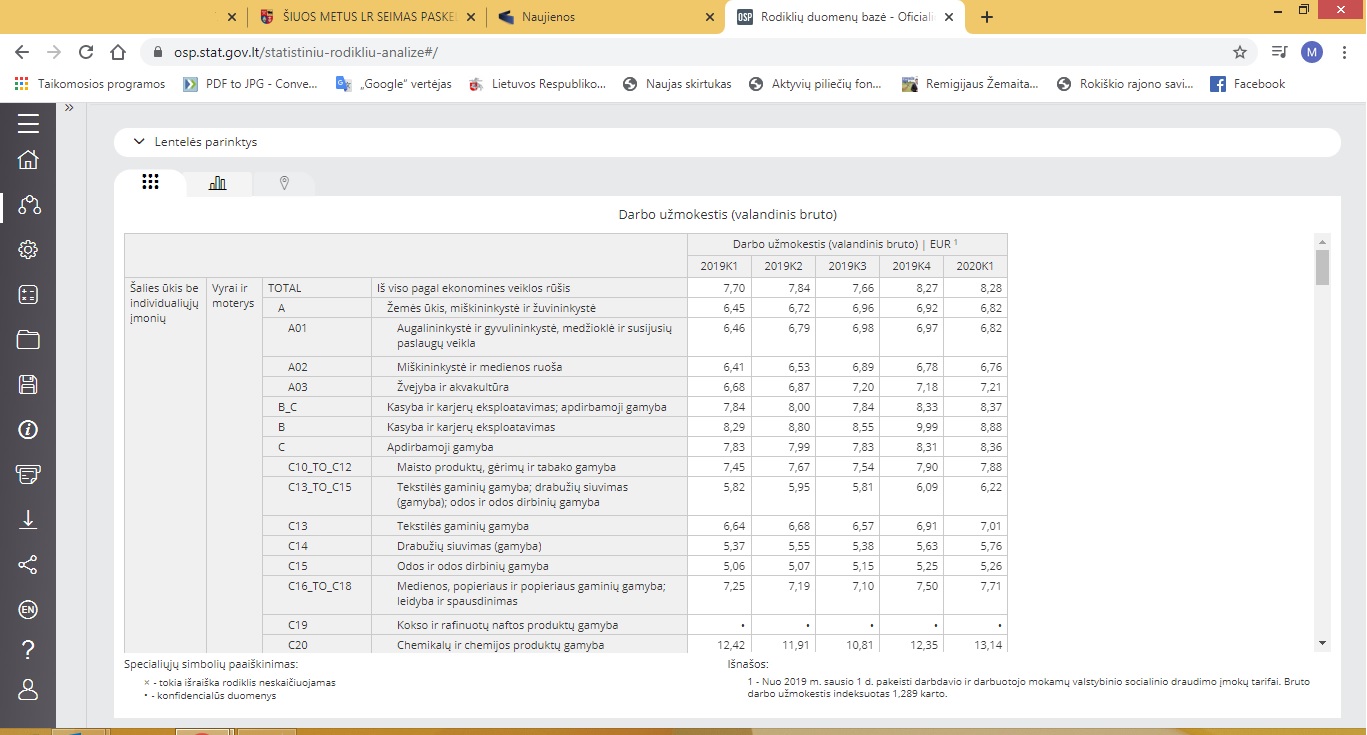The width and height of the screenshot is (1367, 735).
Task: Switch to the map pin view tab
Action: 284,183
